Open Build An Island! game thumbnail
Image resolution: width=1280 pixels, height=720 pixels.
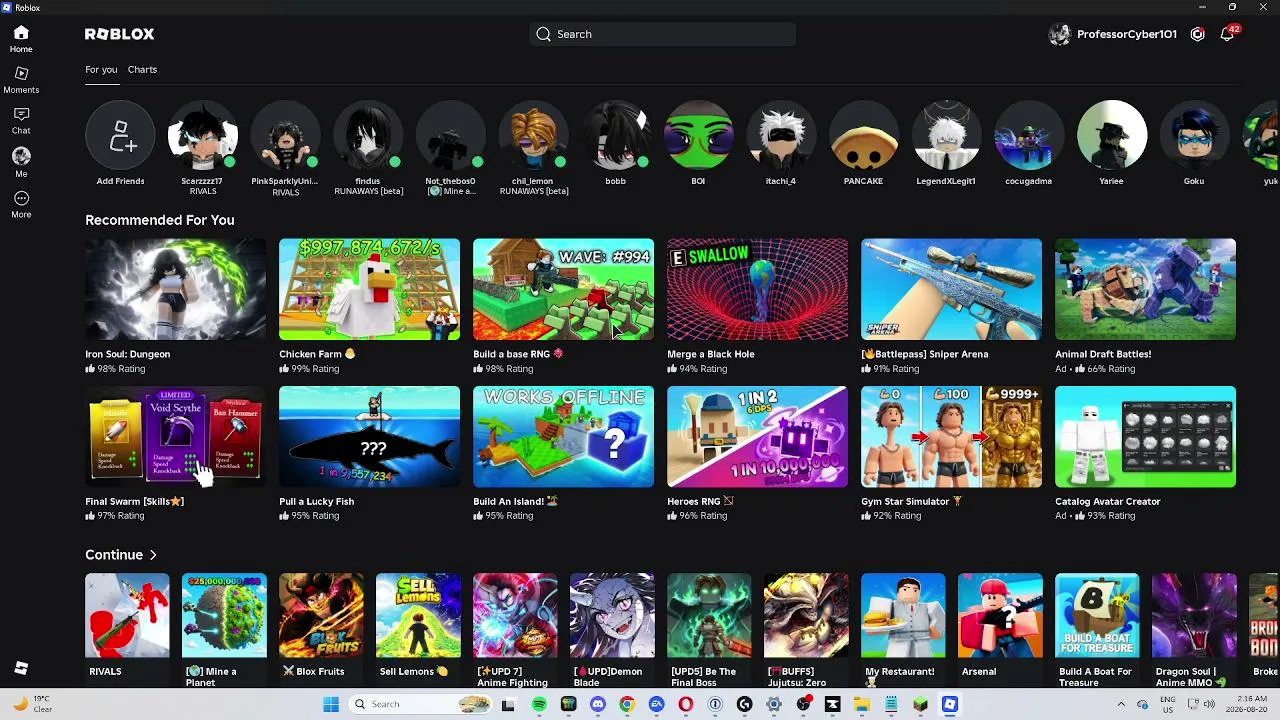click(x=563, y=437)
